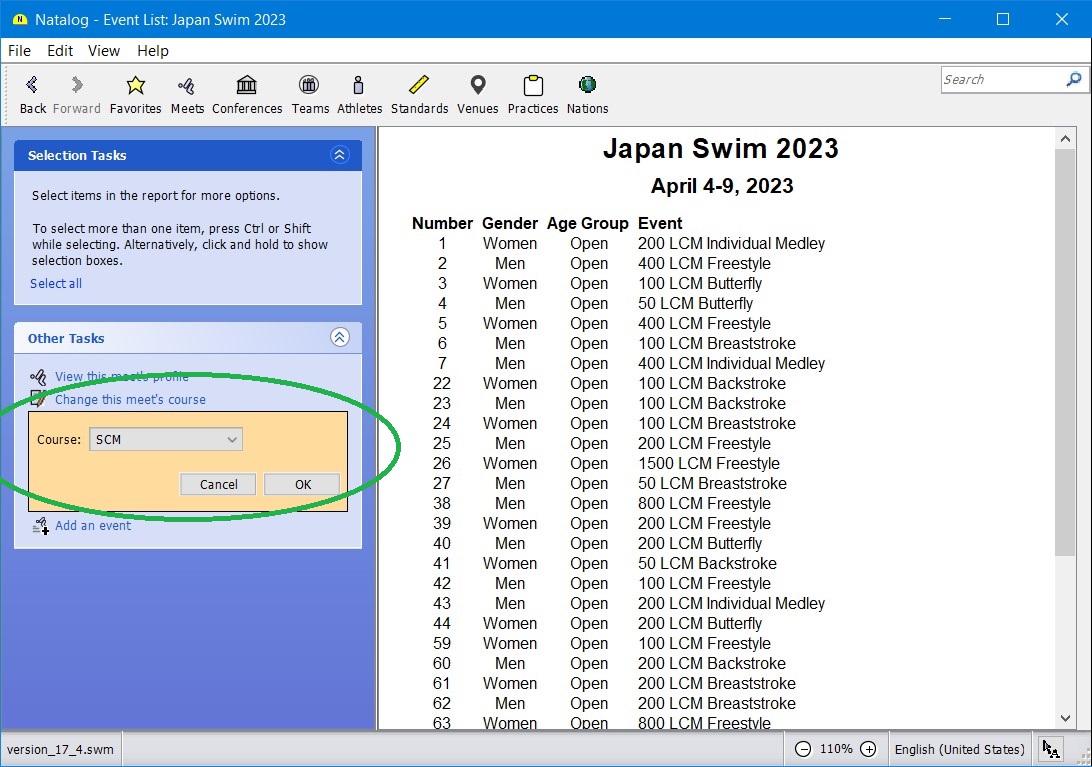The width and height of the screenshot is (1092, 767).
Task: Collapse the Selection Tasks panel
Action: (x=339, y=155)
